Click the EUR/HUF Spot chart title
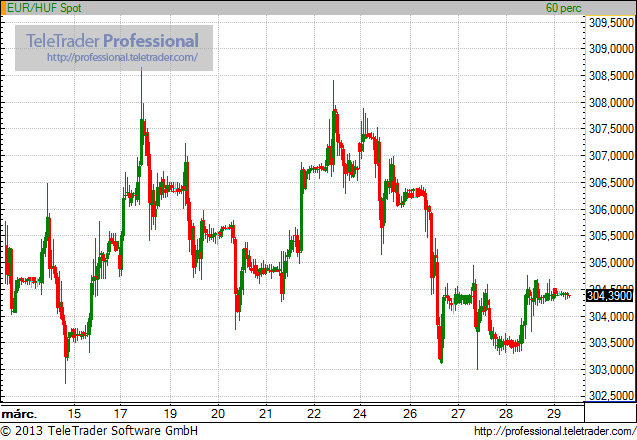This screenshot has height=440, width=637. coord(44,8)
